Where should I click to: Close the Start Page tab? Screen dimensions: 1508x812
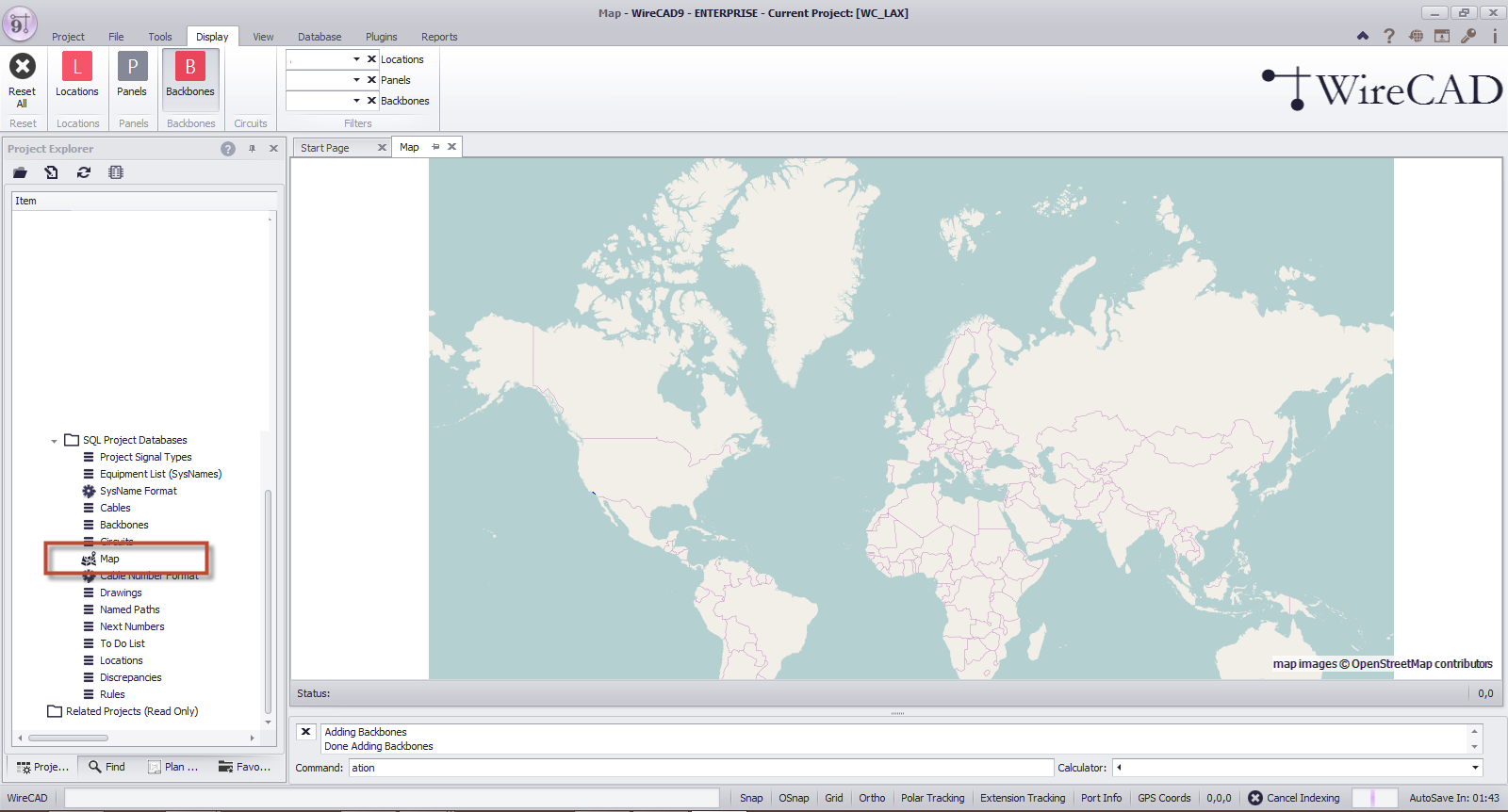[382, 148]
